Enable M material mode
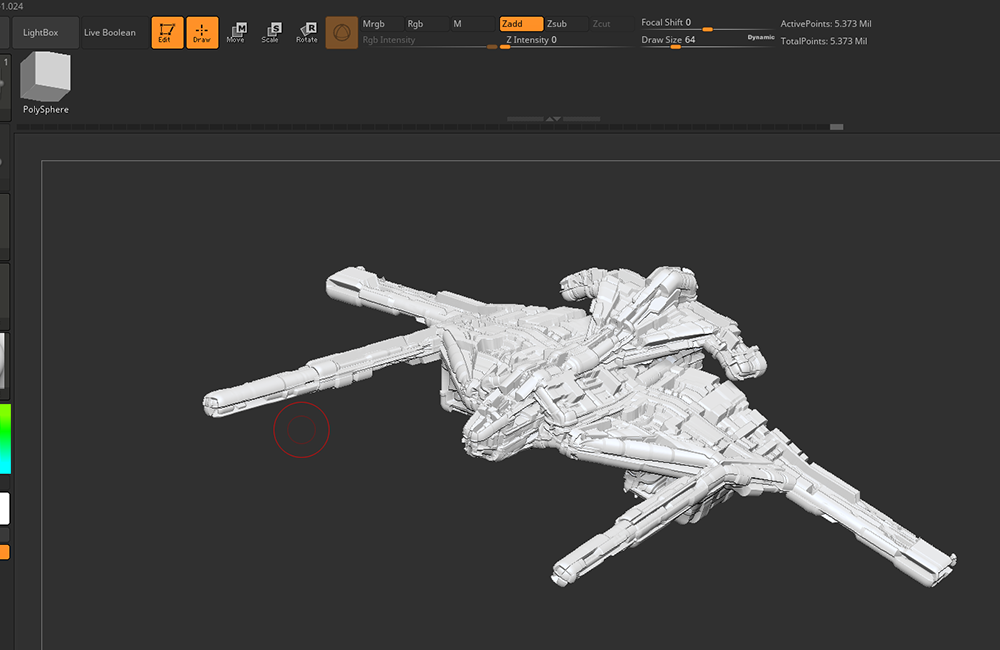Image resolution: width=1000 pixels, height=650 pixels. coord(473,24)
